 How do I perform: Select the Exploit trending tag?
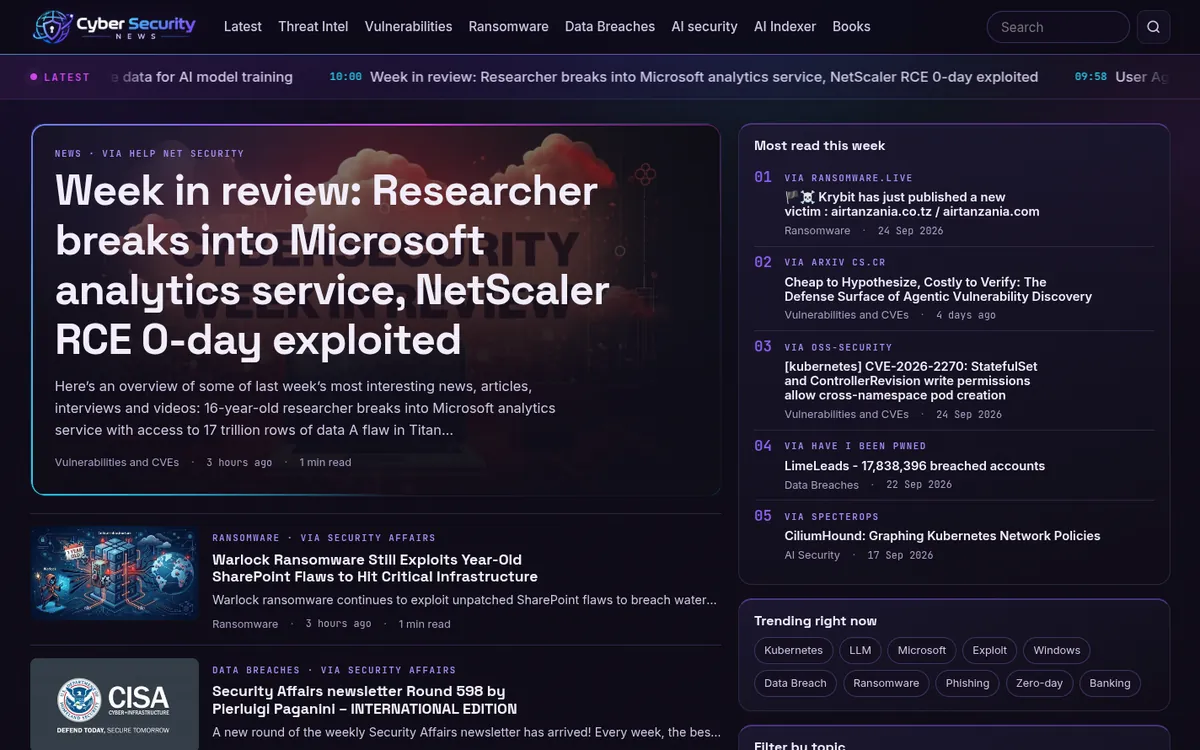(990, 650)
